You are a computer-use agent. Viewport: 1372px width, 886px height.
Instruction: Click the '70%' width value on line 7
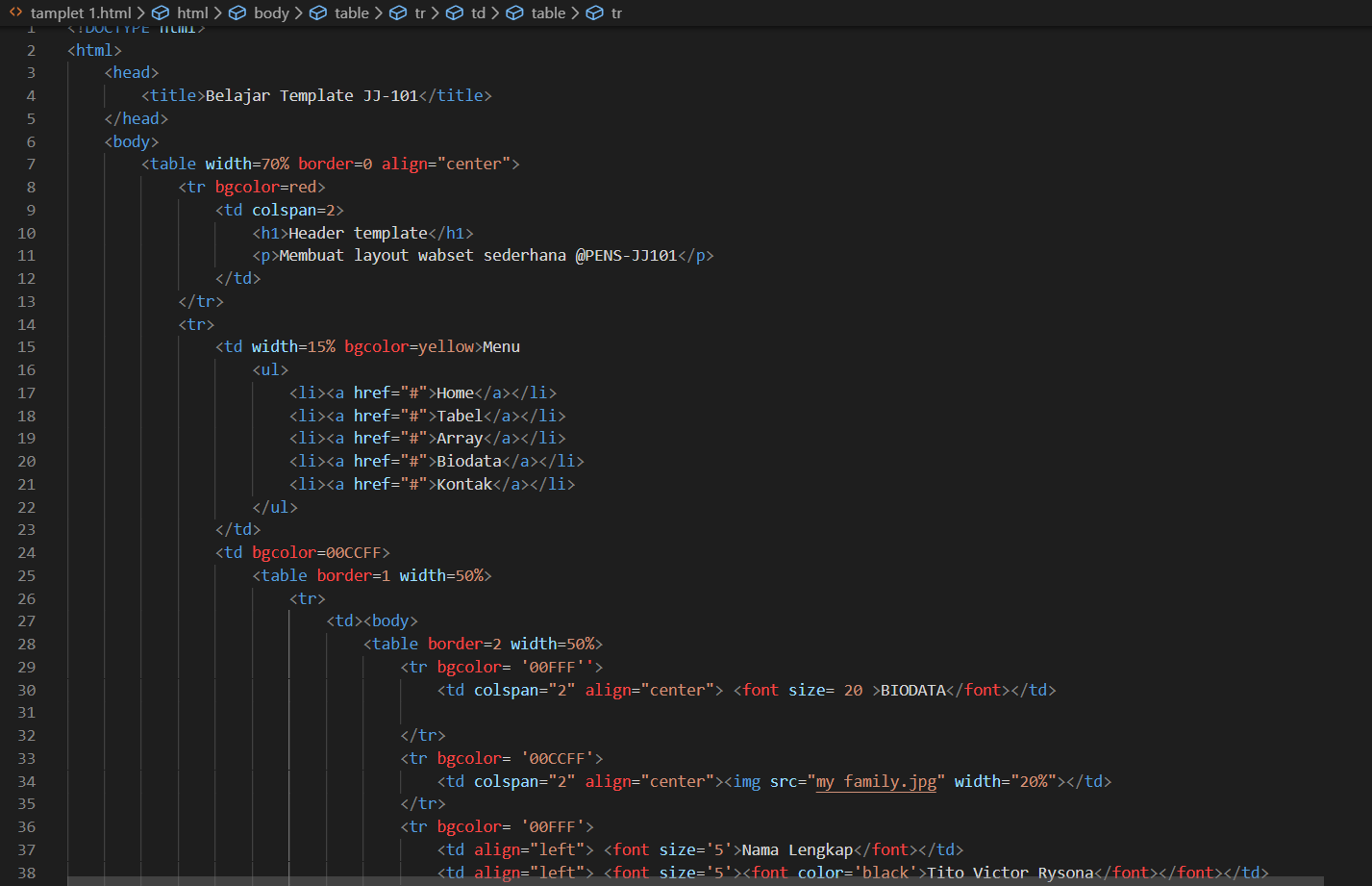[x=275, y=165]
